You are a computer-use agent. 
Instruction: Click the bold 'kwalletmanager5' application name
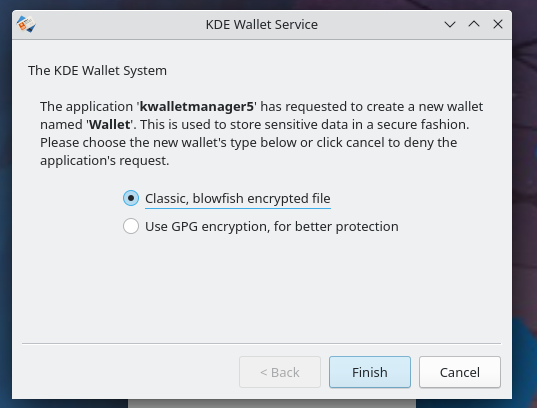[197, 107]
